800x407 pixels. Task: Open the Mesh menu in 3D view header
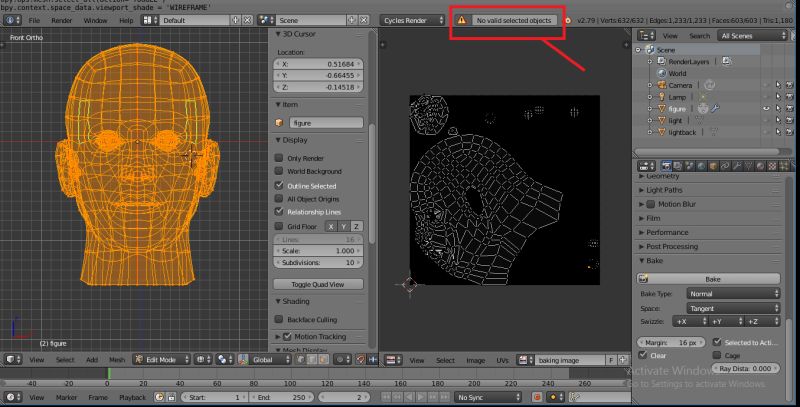click(x=117, y=360)
